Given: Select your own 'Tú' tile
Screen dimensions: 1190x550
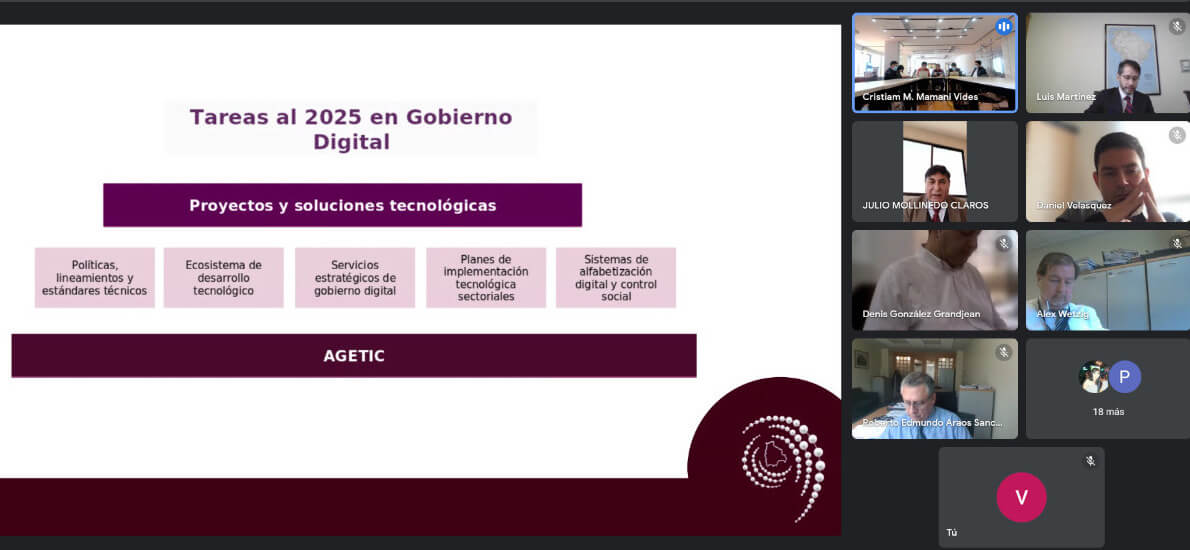Looking at the screenshot, I should click(1022, 497).
